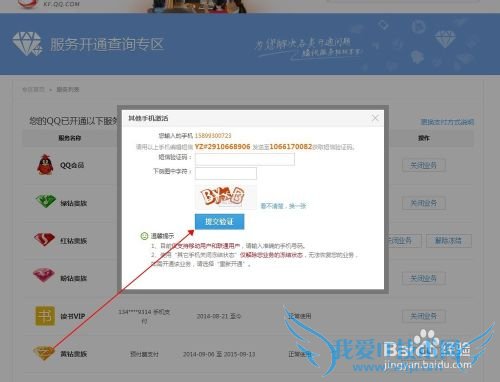Focus the 下侧图中字符 captcha text box
This screenshot has height=382, width=500.
226,173
